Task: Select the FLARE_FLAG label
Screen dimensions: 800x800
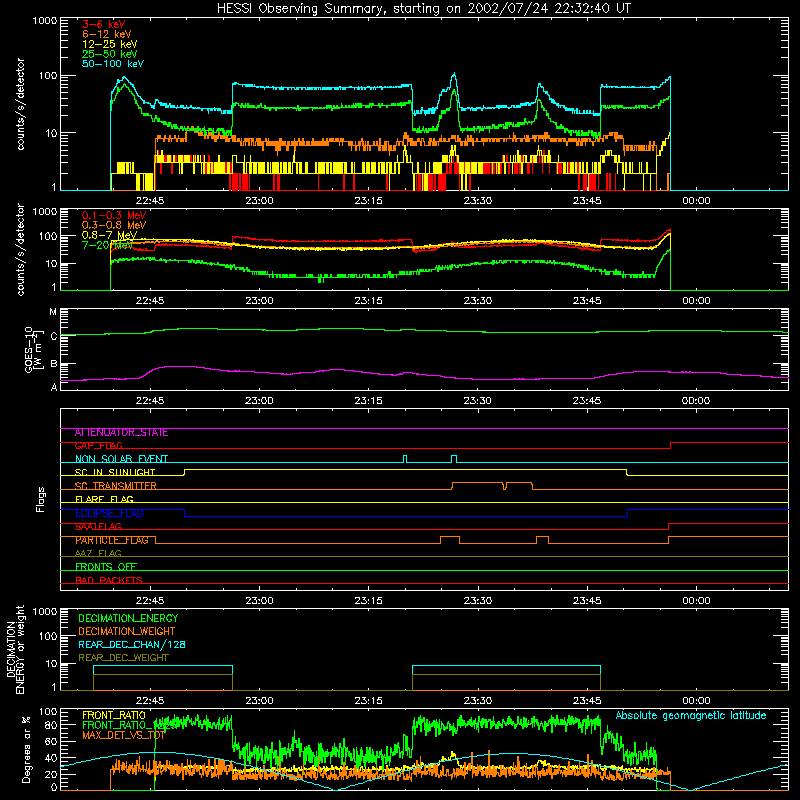Action: [x=104, y=499]
